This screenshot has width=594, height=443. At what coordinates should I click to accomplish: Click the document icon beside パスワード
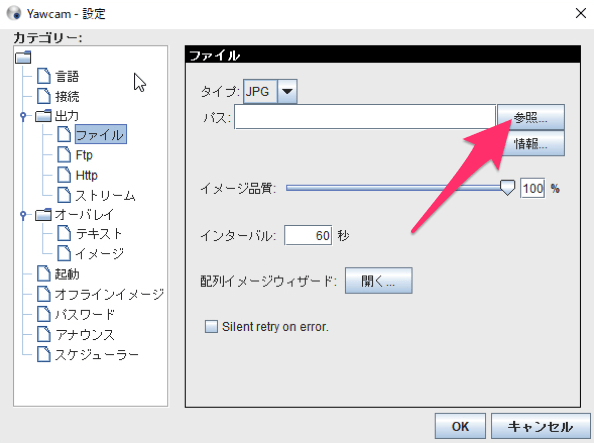coord(44,314)
